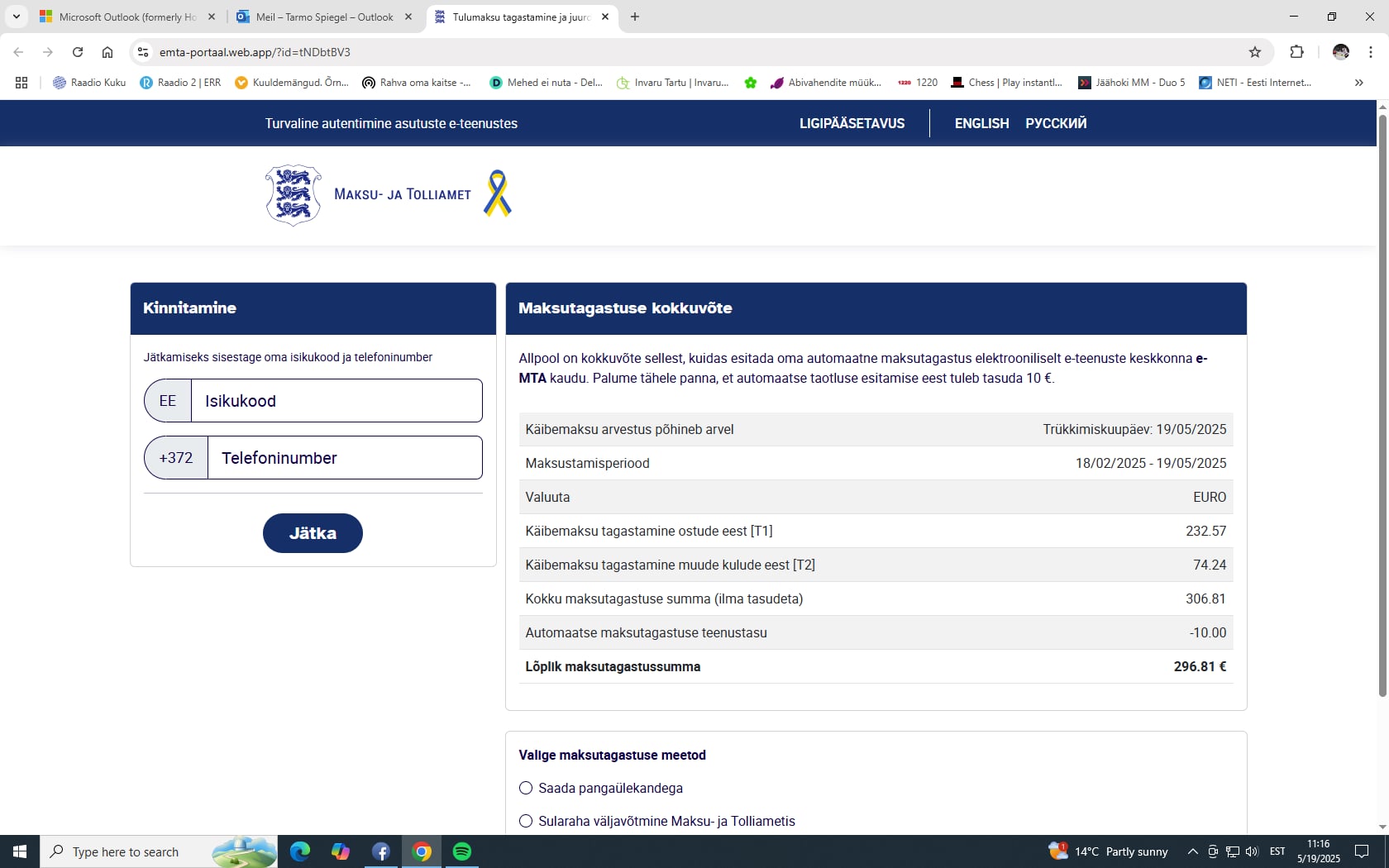The image size is (1389, 868).
Task: Bookmark this page with the star icon
Action: pos(1254,52)
